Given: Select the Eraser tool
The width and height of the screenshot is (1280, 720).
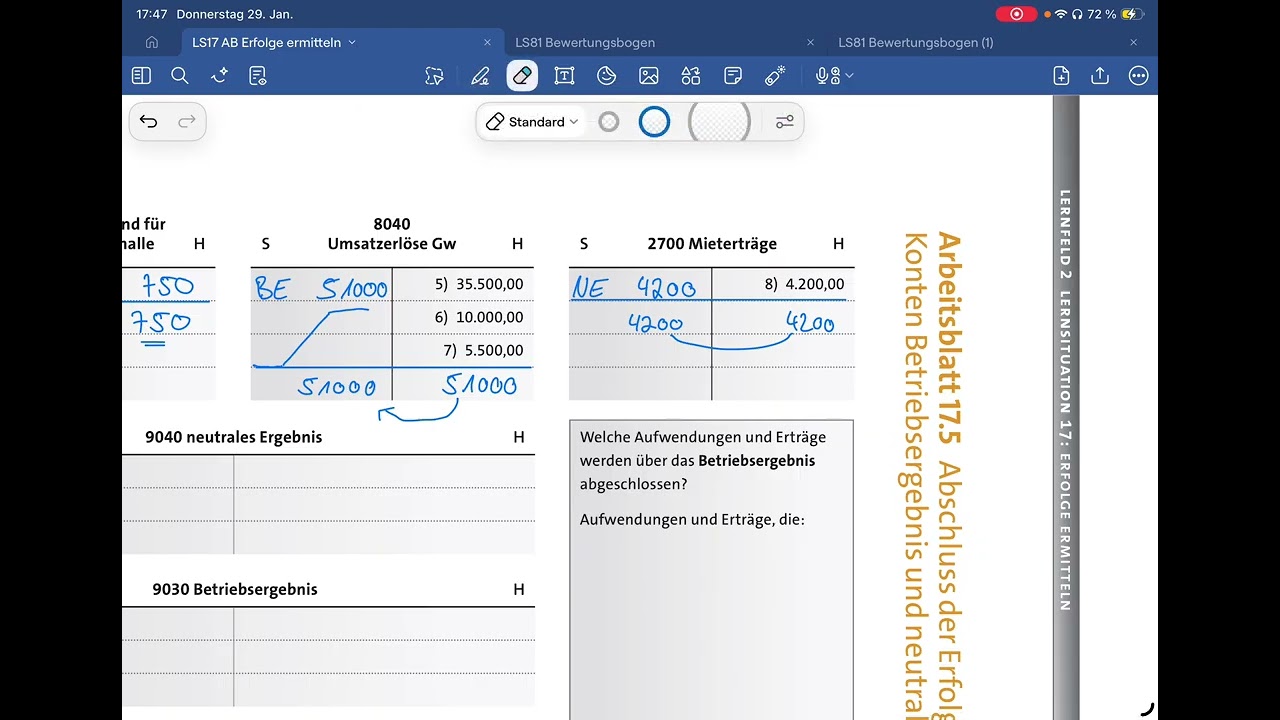Looking at the screenshot, I should (x=522, y=76).
